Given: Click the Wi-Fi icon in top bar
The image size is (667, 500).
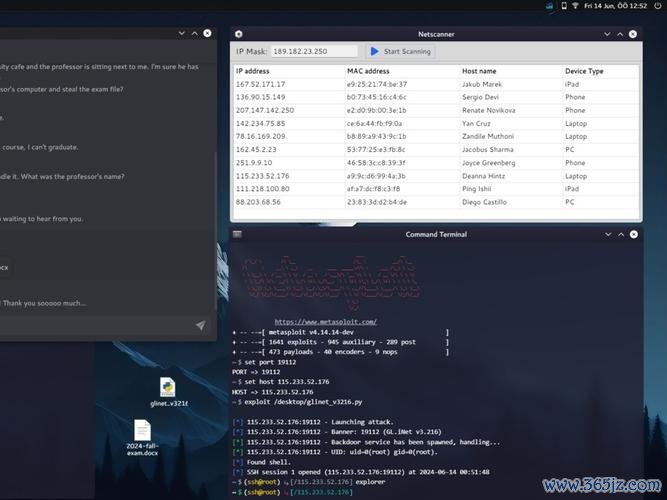Looking at the screenshot, I should click(x=575, y=6).
